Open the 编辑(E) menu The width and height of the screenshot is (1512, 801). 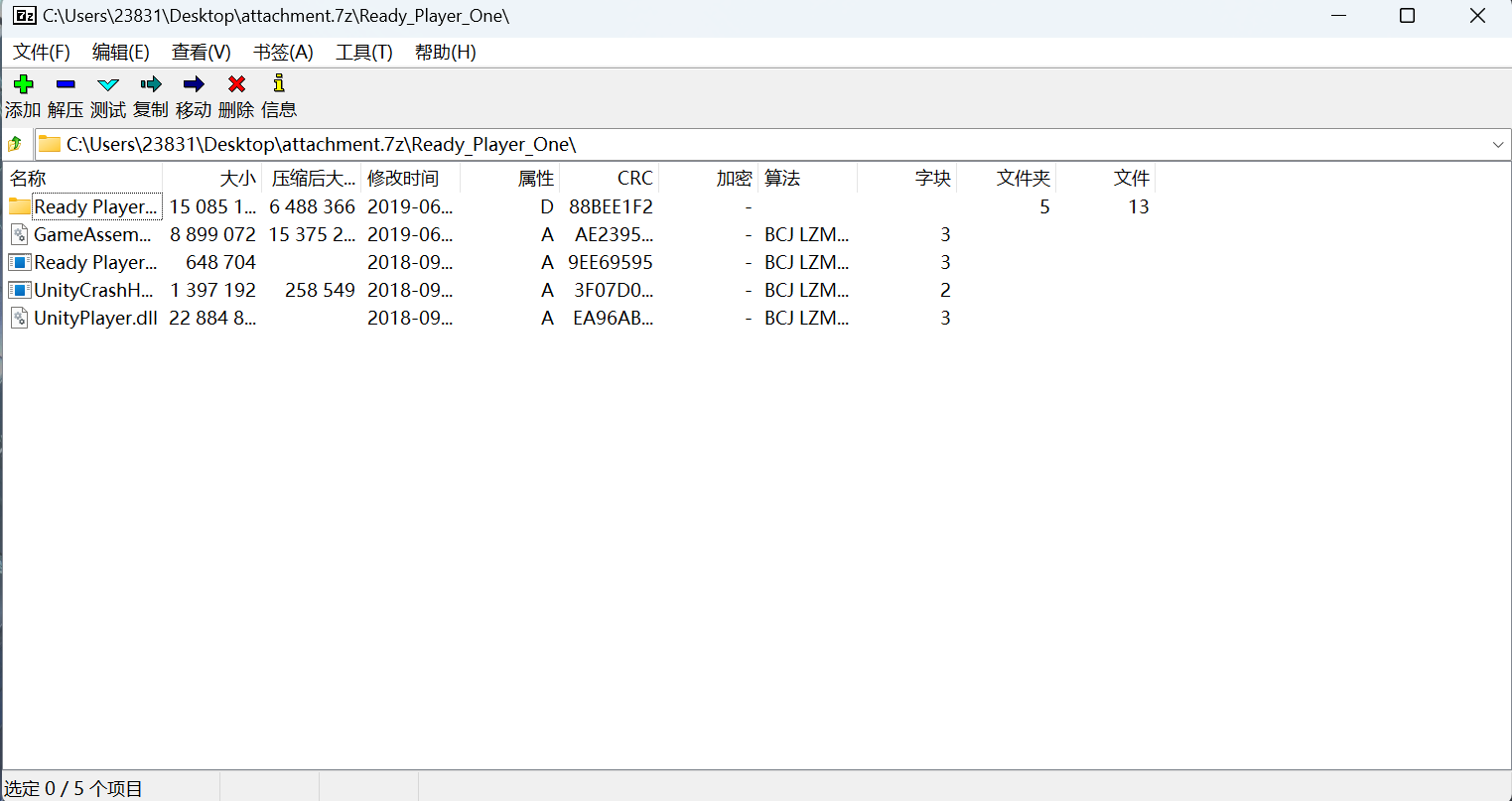tap(121, 53)
